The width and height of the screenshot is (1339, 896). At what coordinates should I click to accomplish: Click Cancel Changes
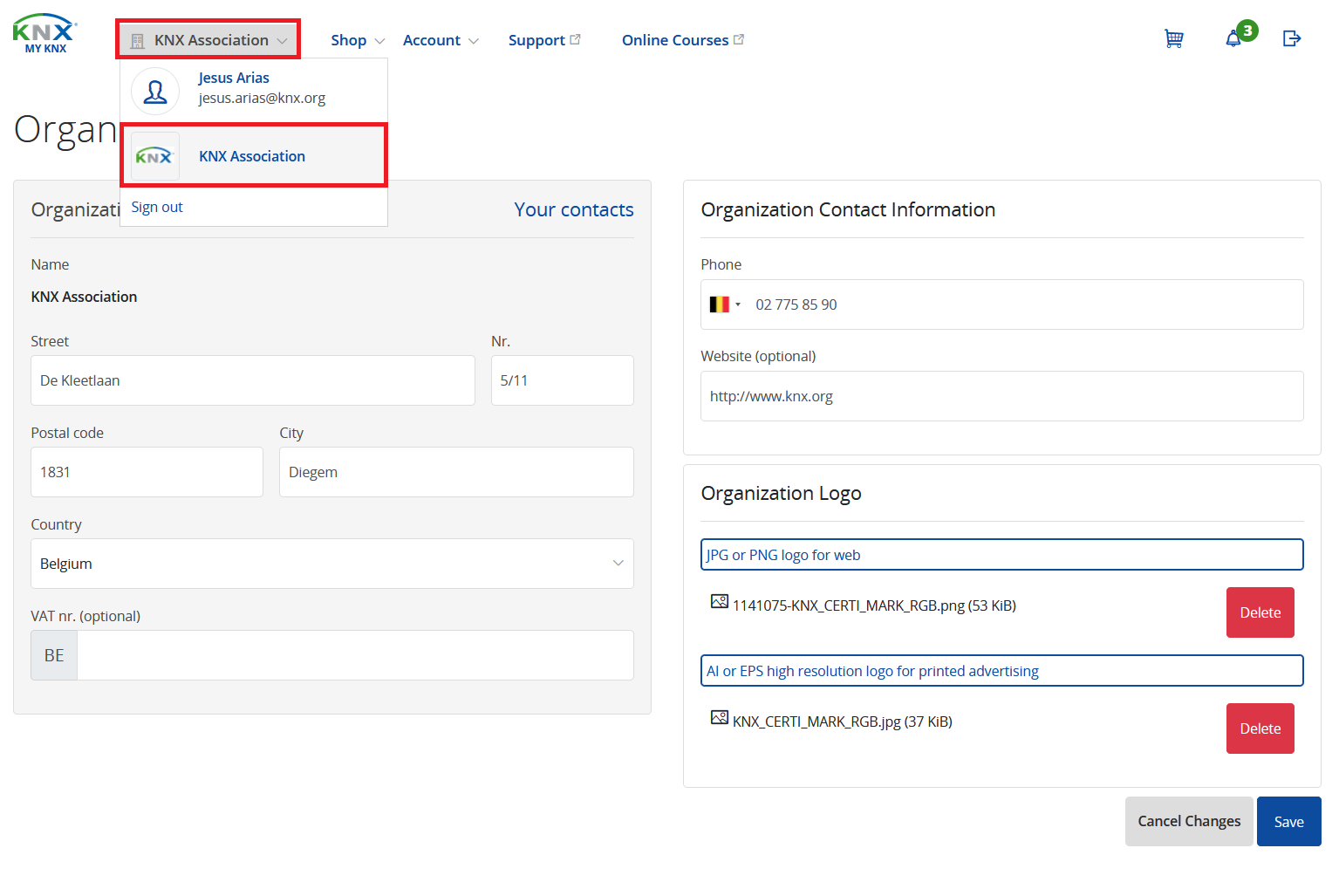pyautogui.click(x=1189, y=821)
